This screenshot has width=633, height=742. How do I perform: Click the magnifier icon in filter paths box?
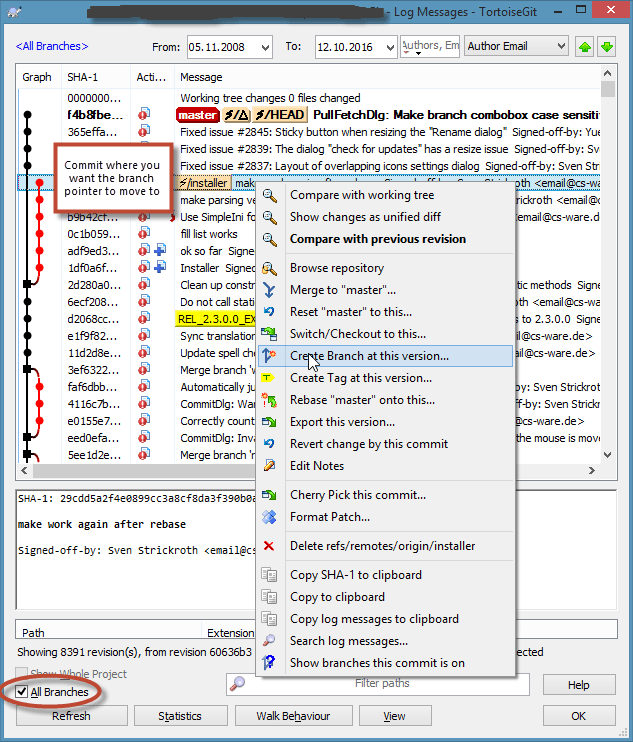click(x=237, y=683)
